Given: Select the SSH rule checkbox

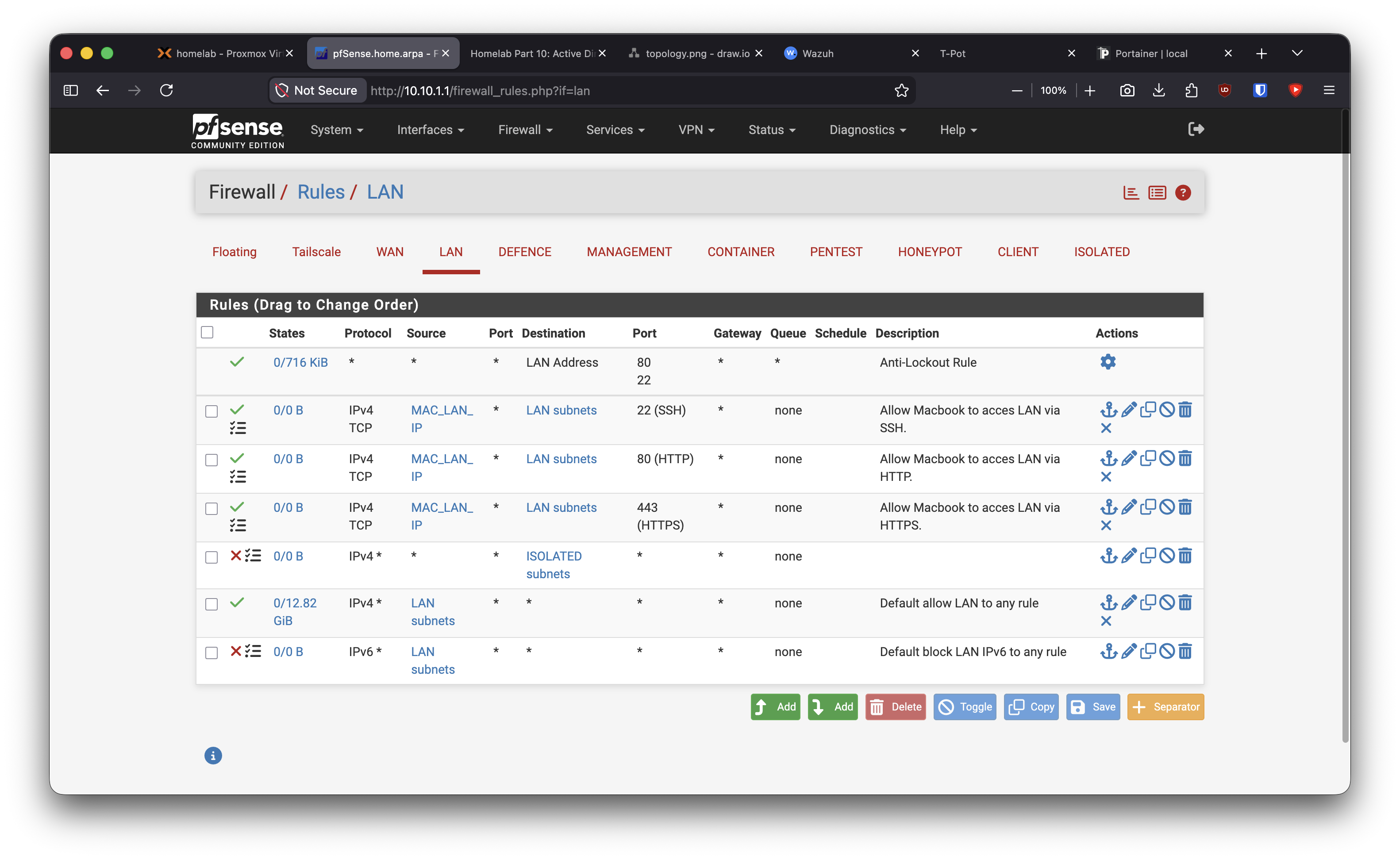Looking at the screenshot, I should (211, 411).
